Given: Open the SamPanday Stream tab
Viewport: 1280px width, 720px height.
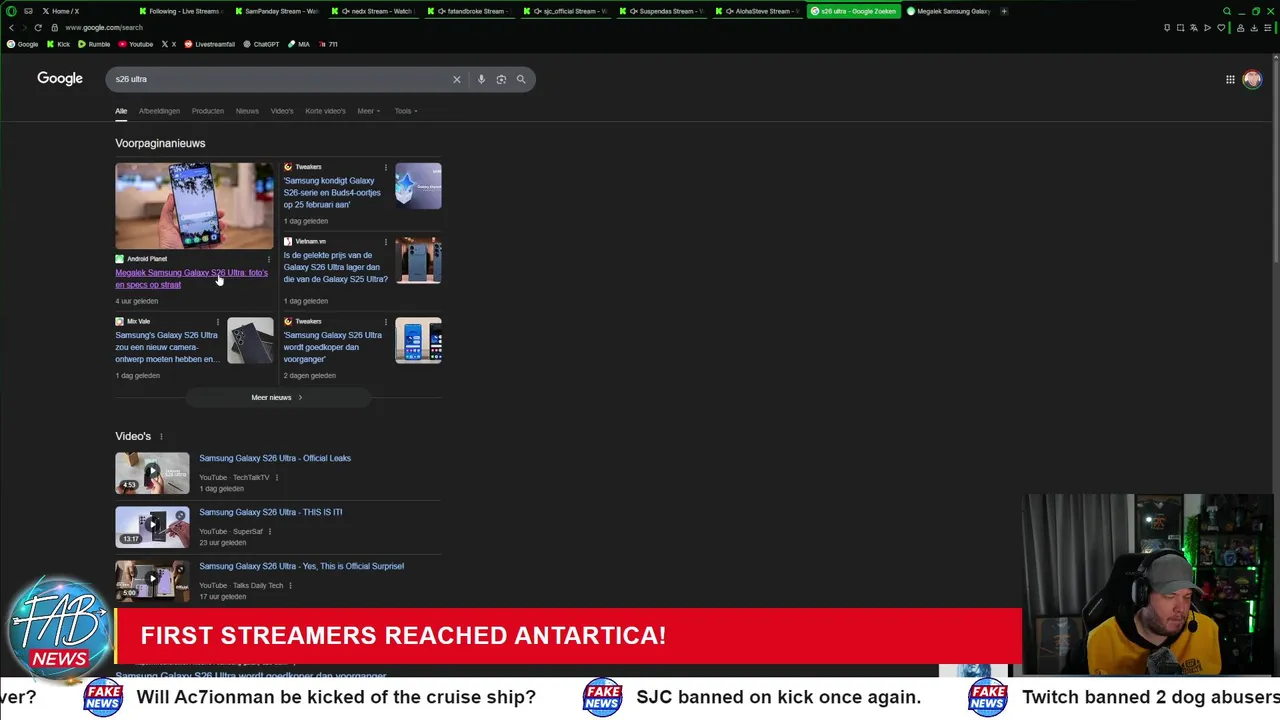Looking at the screenshot, I should pos(278,11).
